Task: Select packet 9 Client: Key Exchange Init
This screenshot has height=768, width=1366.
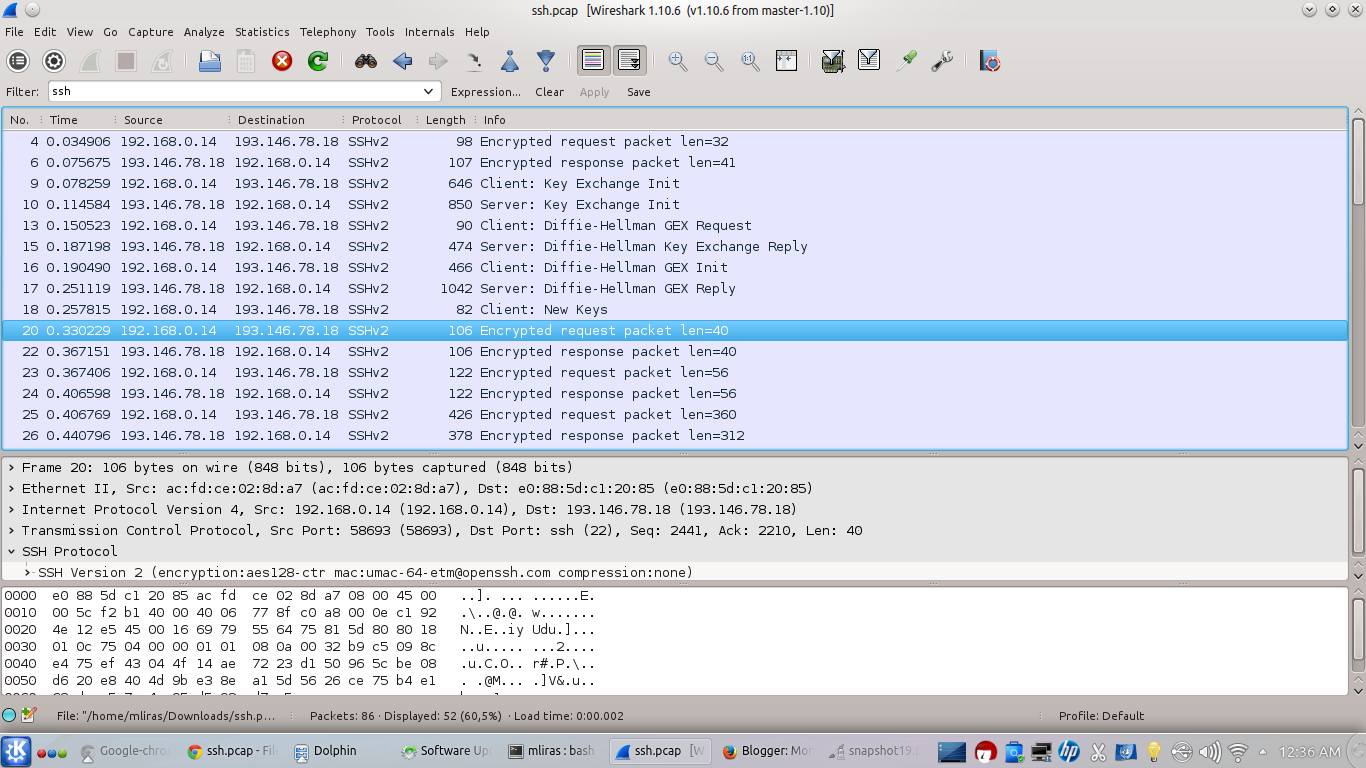Action: point(675,184)
